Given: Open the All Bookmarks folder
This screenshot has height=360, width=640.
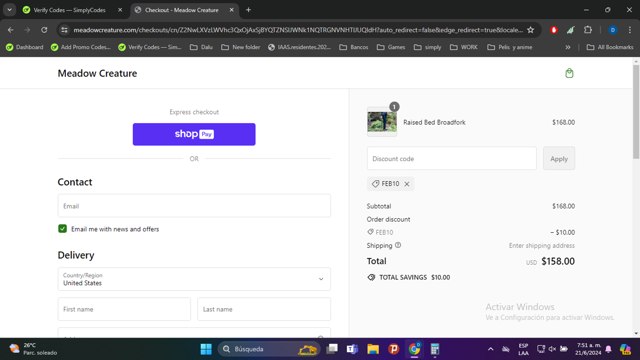Looking at the screenshot, I should tap(610, 47).
